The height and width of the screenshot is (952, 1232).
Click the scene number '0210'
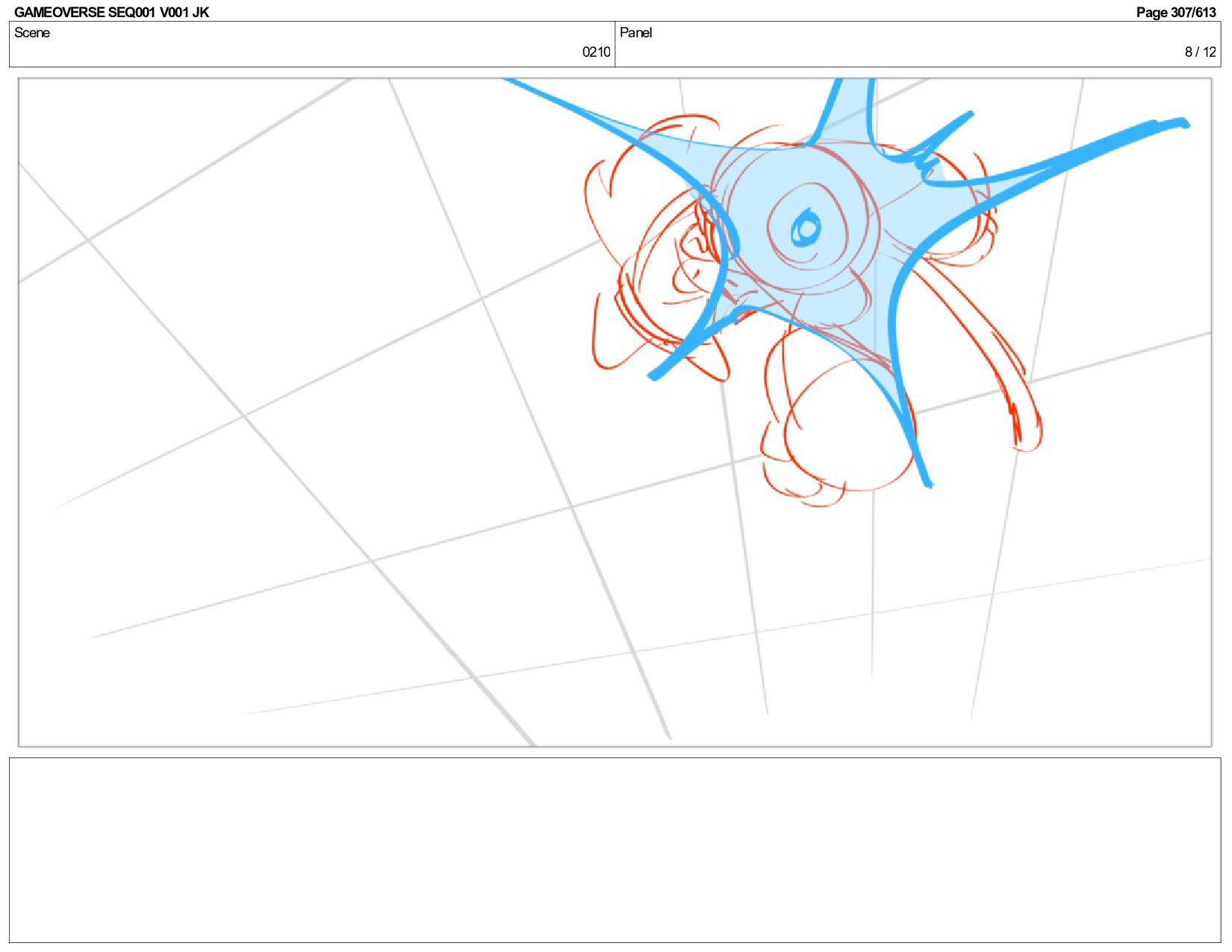click(596, 52)
